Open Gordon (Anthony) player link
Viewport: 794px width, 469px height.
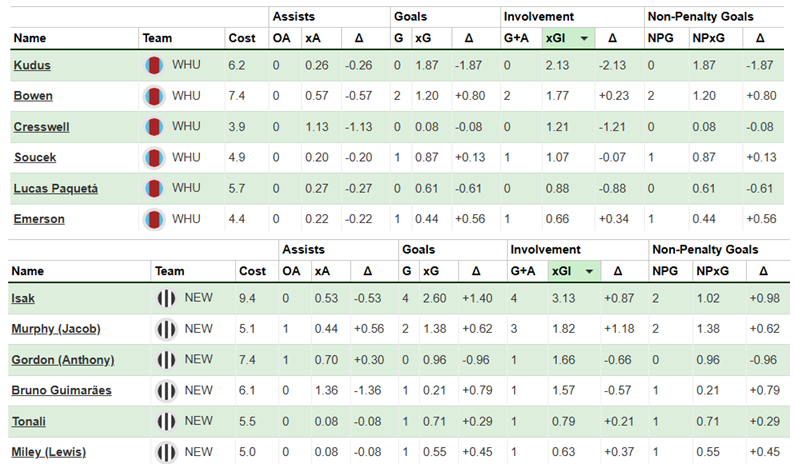(x=62, y=359)
